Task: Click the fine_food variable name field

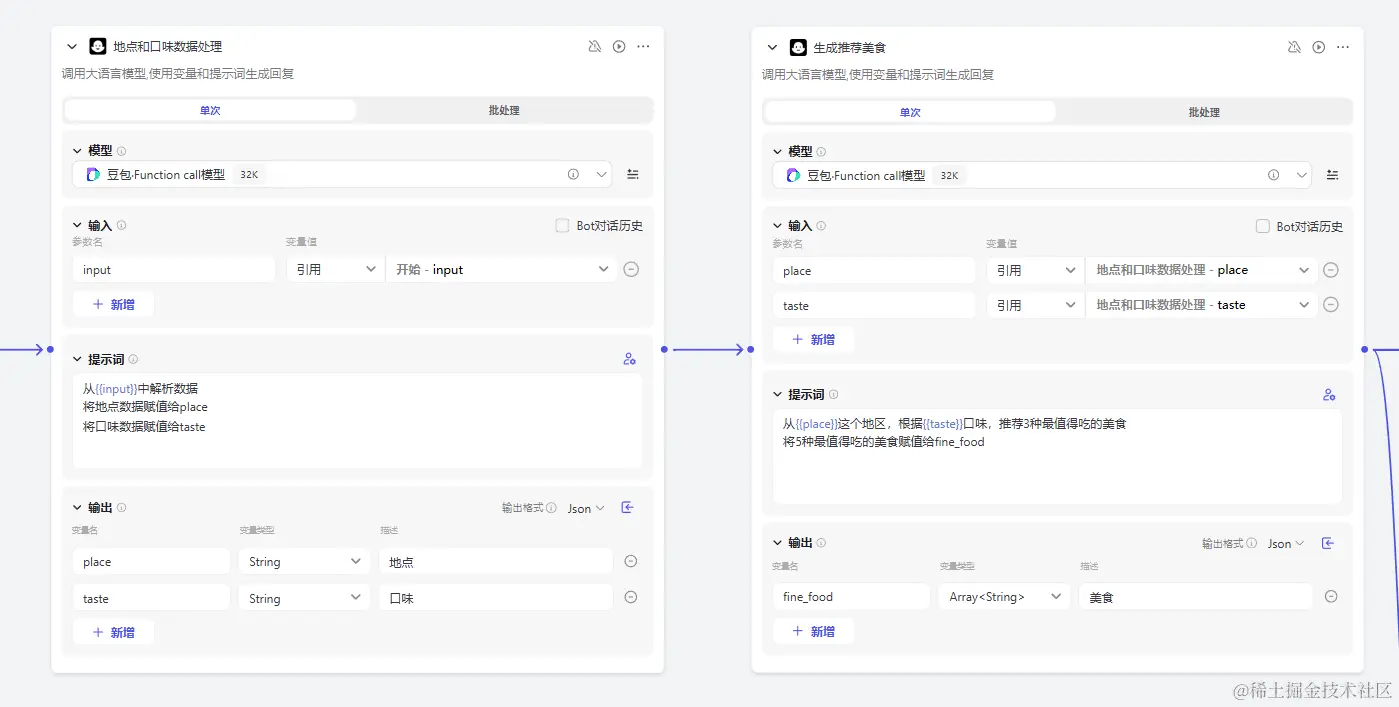Action: tap(851, 597)
